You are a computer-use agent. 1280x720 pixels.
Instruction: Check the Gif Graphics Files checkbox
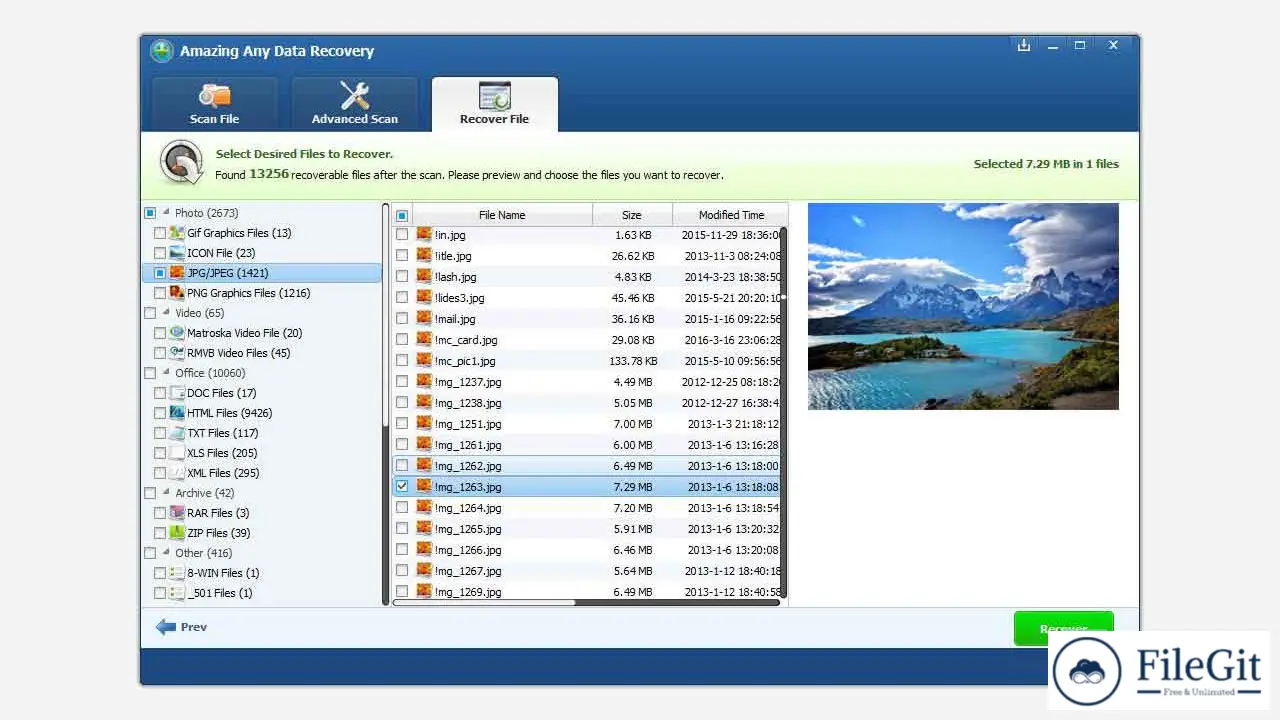tap(160, 233)
